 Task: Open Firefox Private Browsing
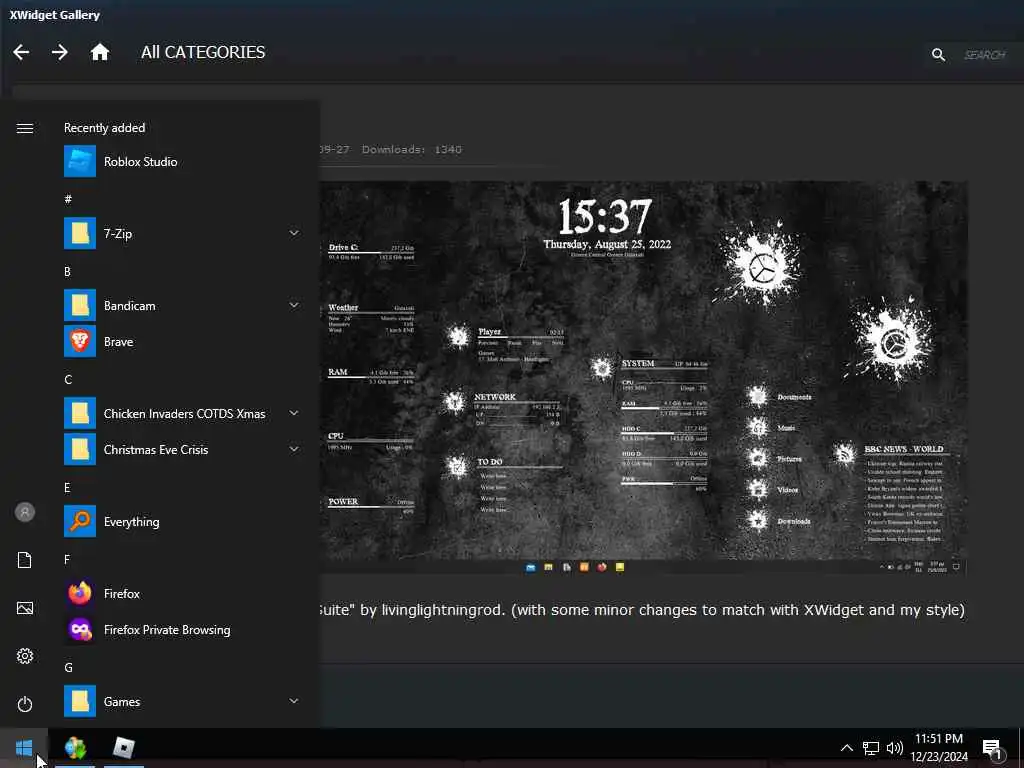(180, 630)
